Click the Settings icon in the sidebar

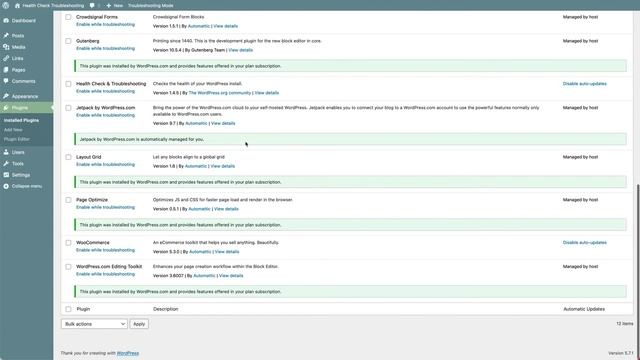6,175
